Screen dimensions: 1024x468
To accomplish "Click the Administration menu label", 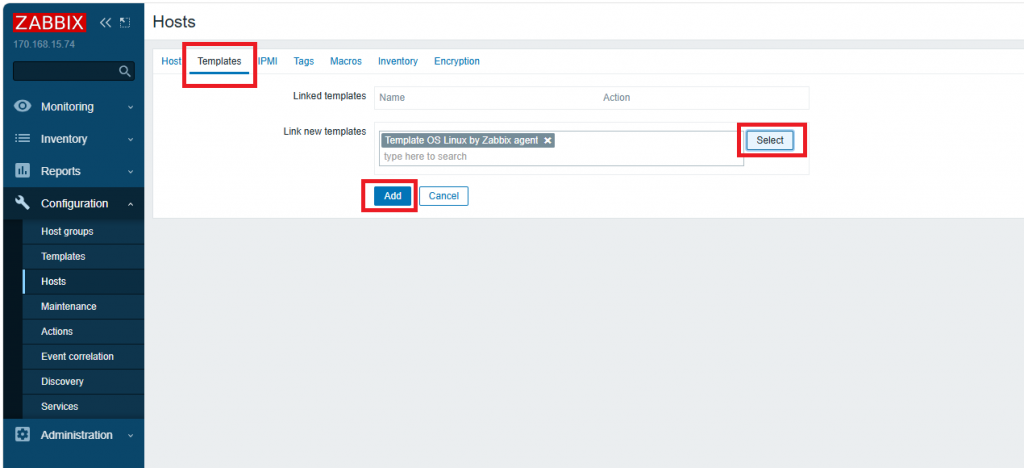I will 76,435.
